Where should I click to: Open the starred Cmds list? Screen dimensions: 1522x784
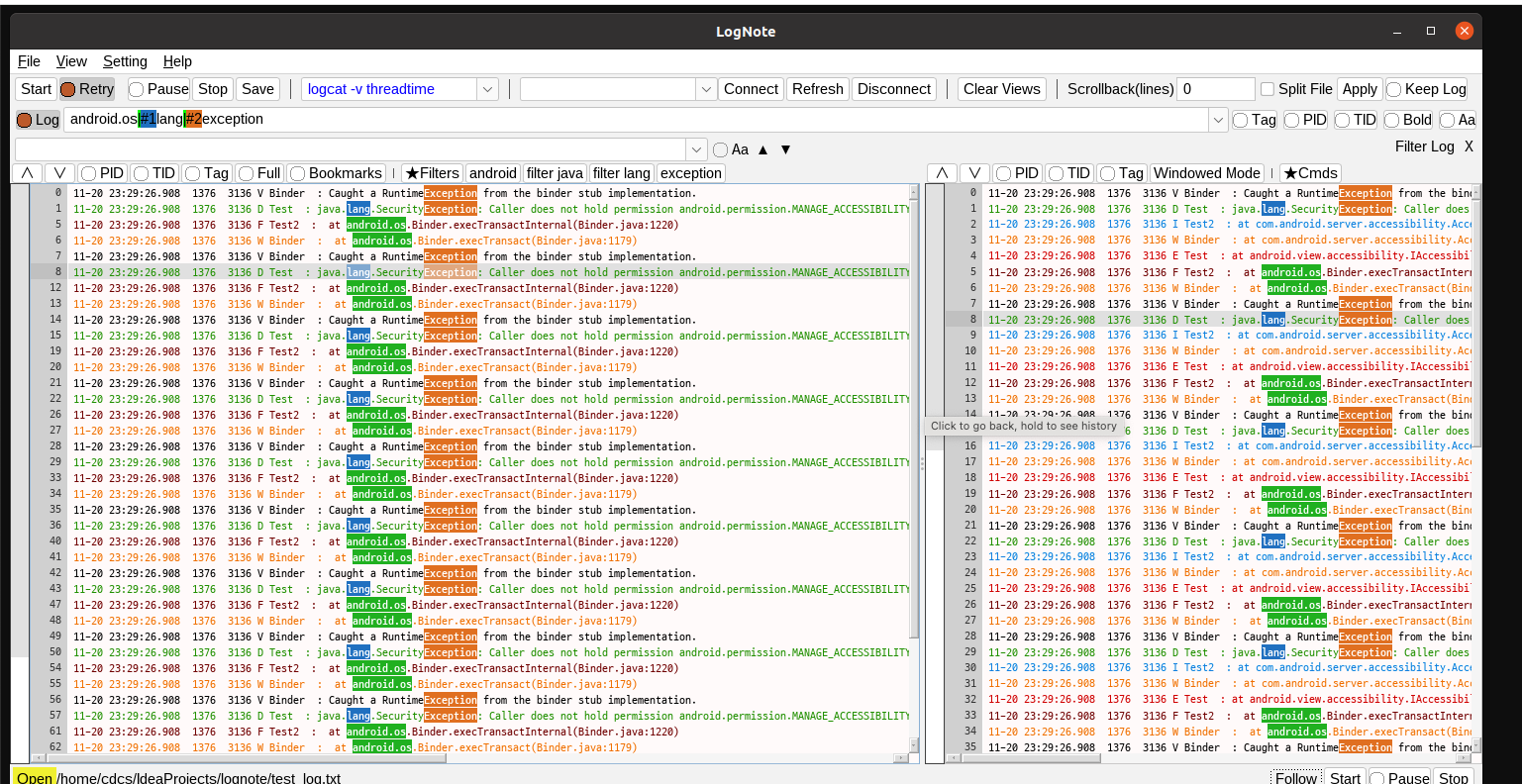click(x=1310, y=173)
